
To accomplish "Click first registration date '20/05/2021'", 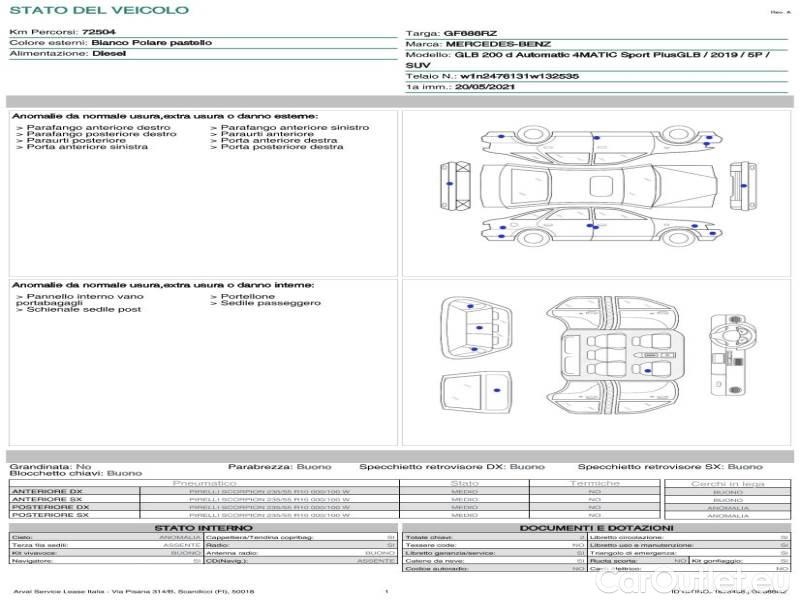I will 485,87.
